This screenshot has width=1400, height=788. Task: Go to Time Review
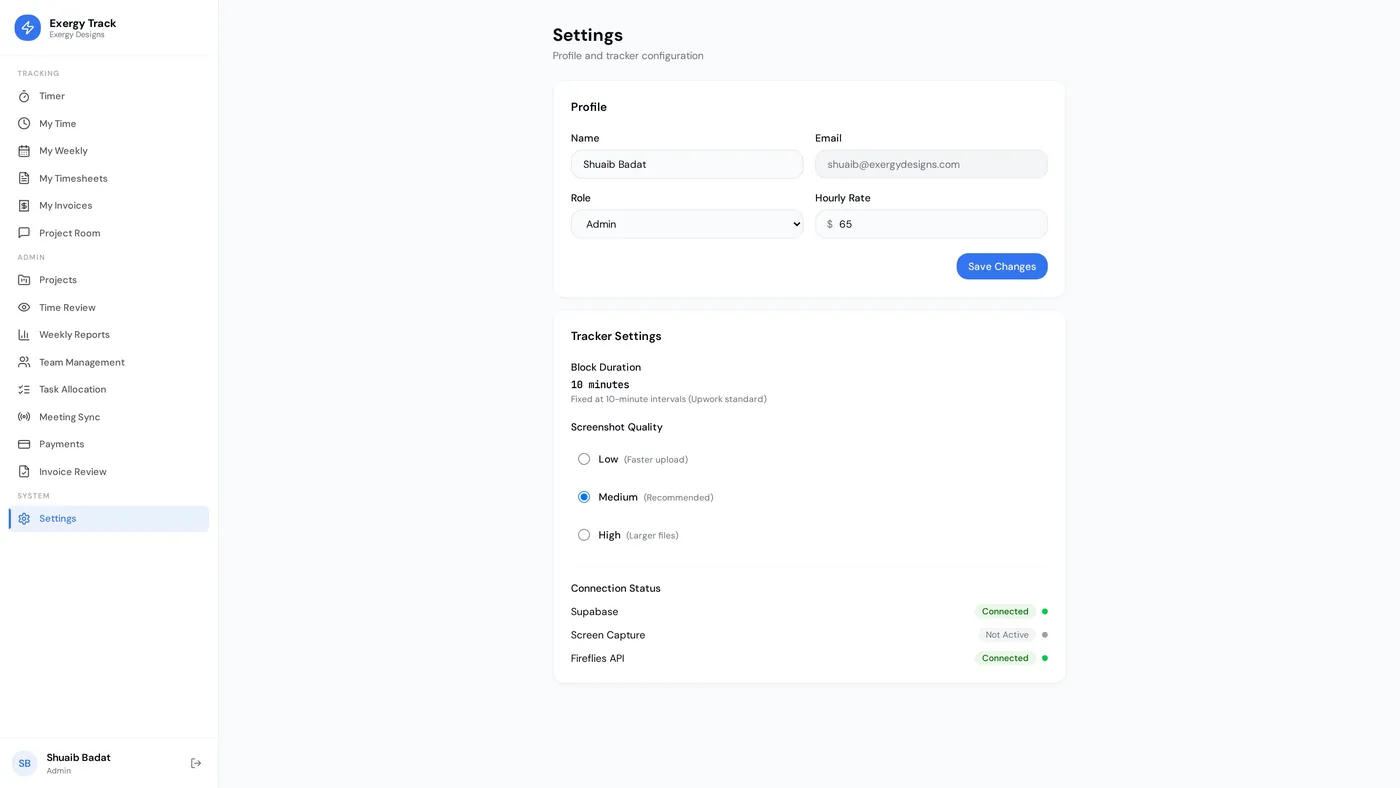coord(109,307)
